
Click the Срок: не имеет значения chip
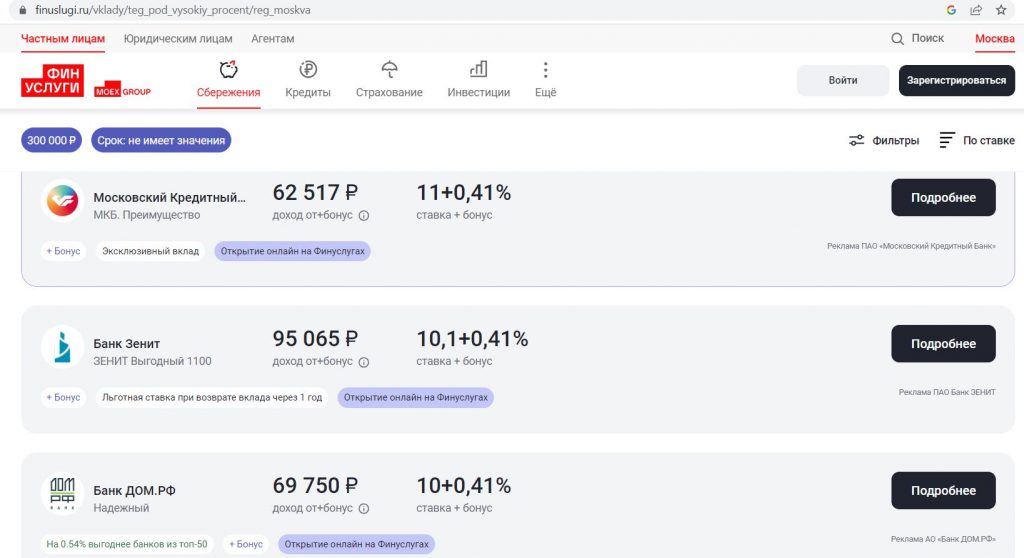161,141
